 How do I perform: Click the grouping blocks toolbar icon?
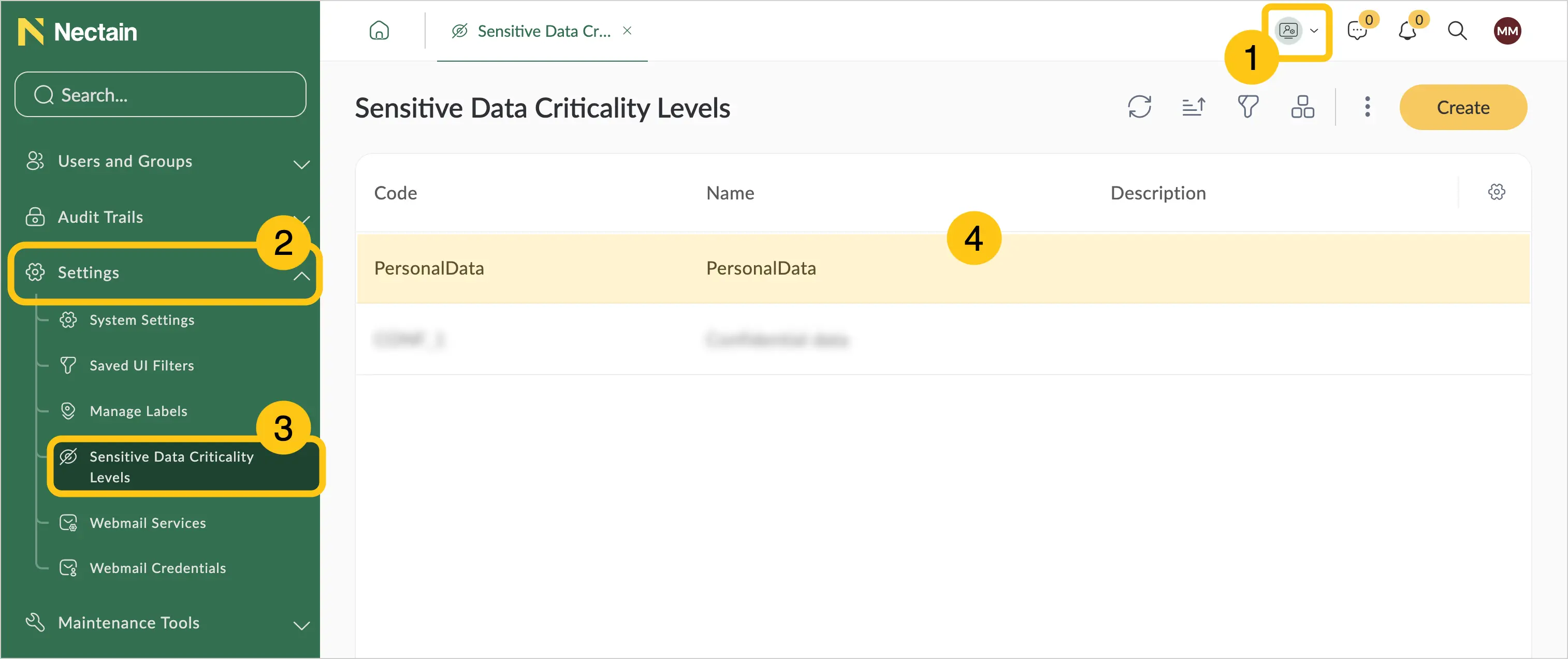click(x=1302, y=107)
